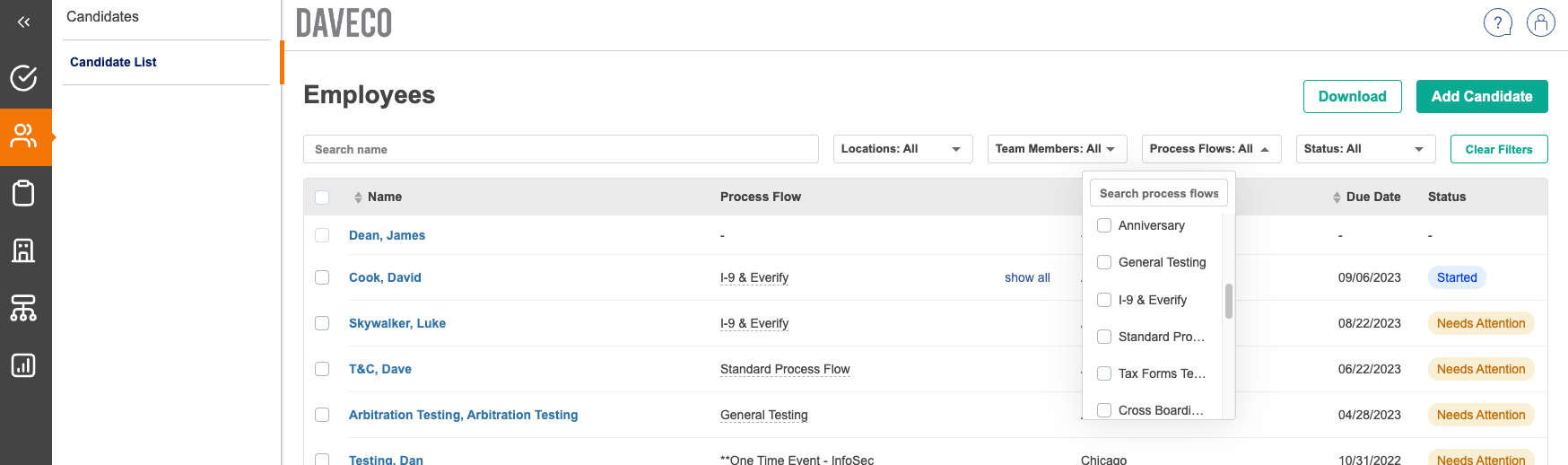This screenshot has width=1568, height=465.
Task: Open the reports chart icon in sidebar
Action: pyautogui.click(x=24, y=365)
